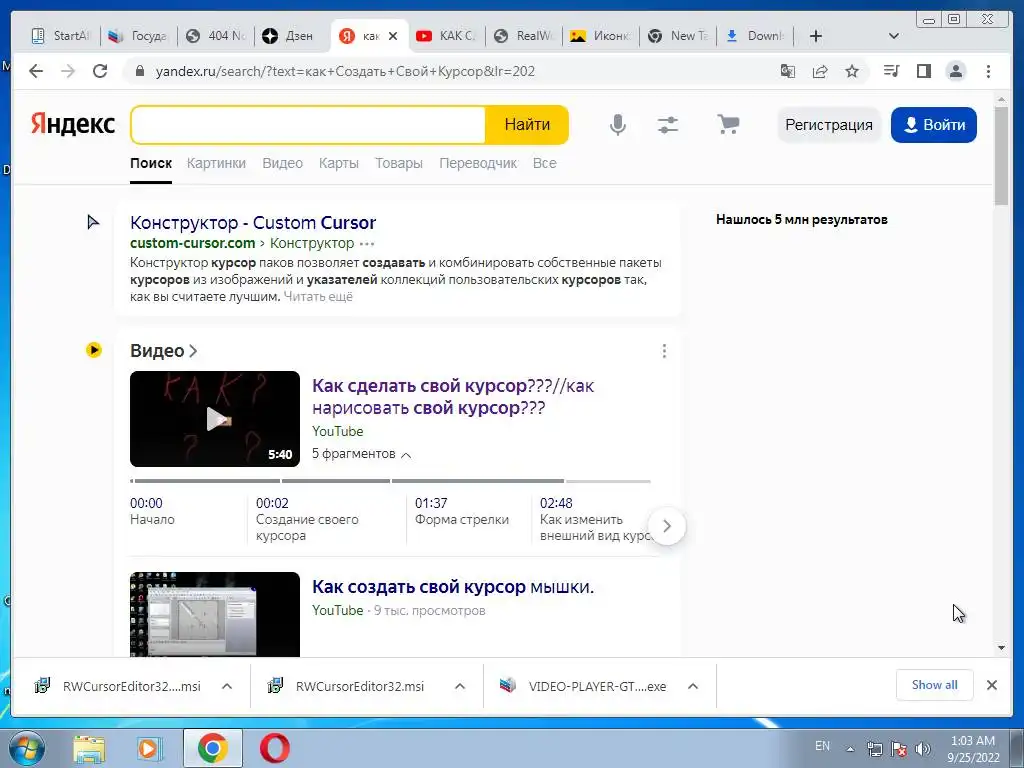1024x768 pixels.
Task: Click the Найти search button
Action: [527, 124]
